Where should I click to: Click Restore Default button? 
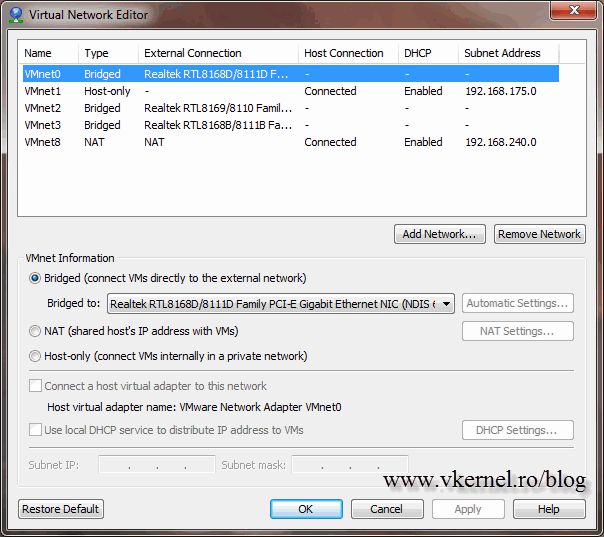(61, 509)
